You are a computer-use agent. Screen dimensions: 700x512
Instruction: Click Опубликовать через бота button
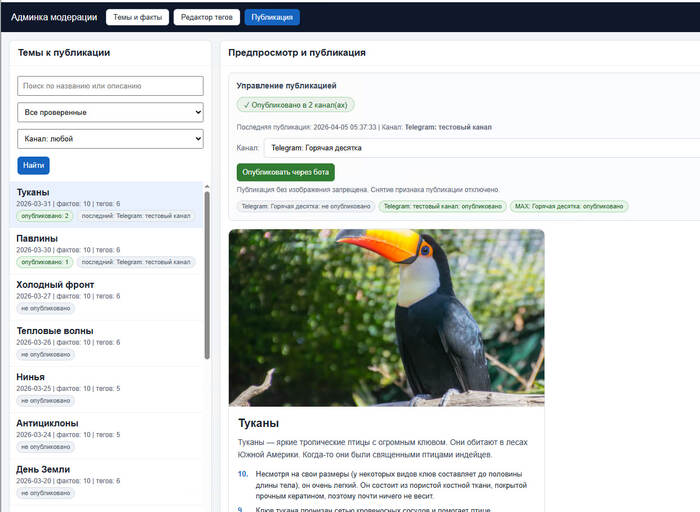click(x=286, y=172)
